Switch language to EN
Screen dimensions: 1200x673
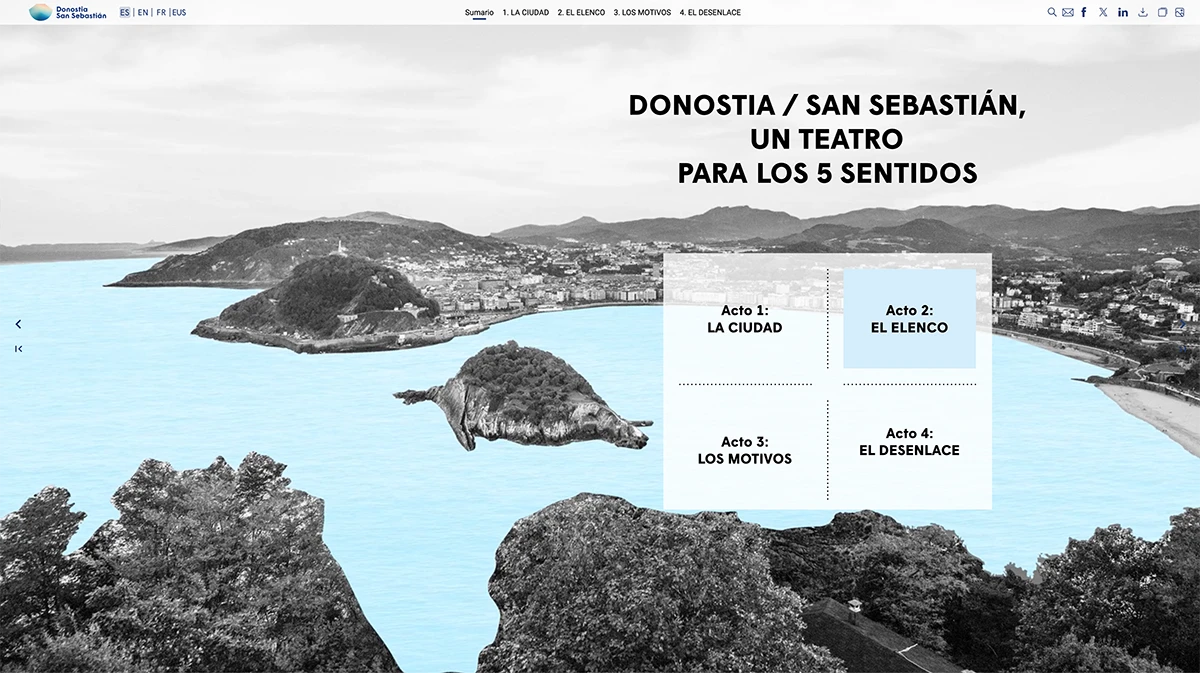tap(143, 13)
